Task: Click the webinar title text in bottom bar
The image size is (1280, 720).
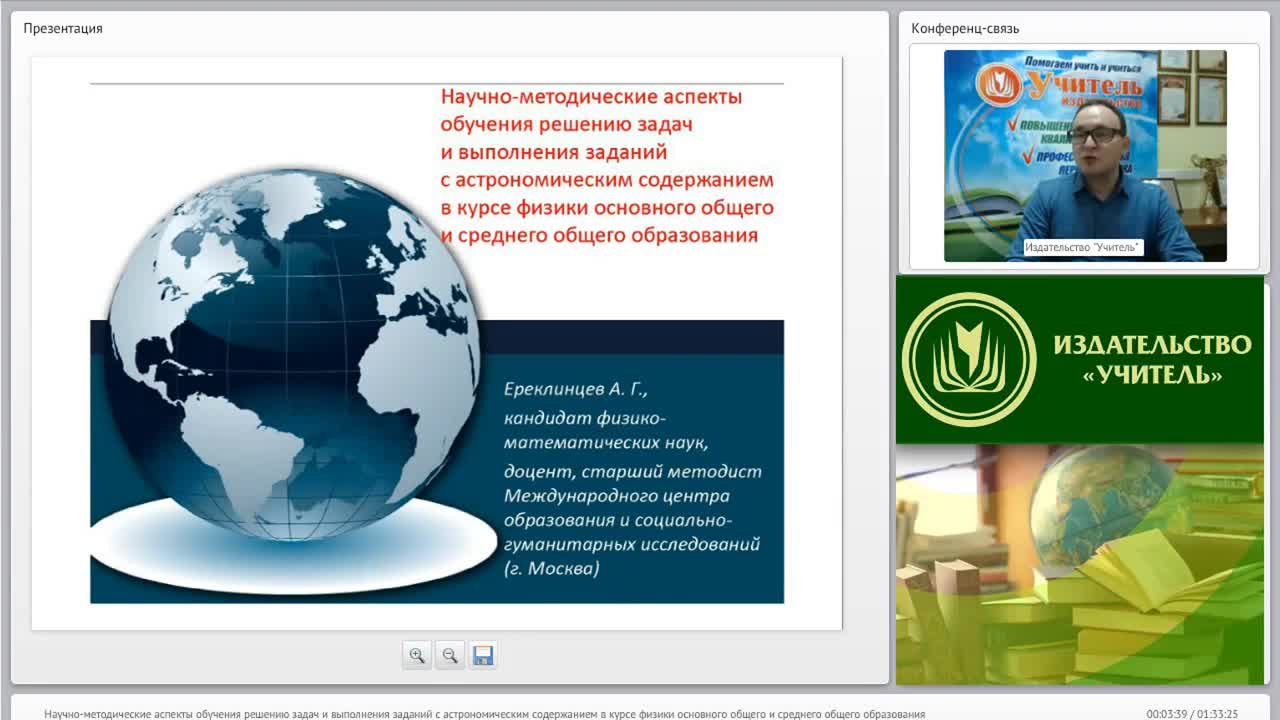Action: [x=485, y=714]
